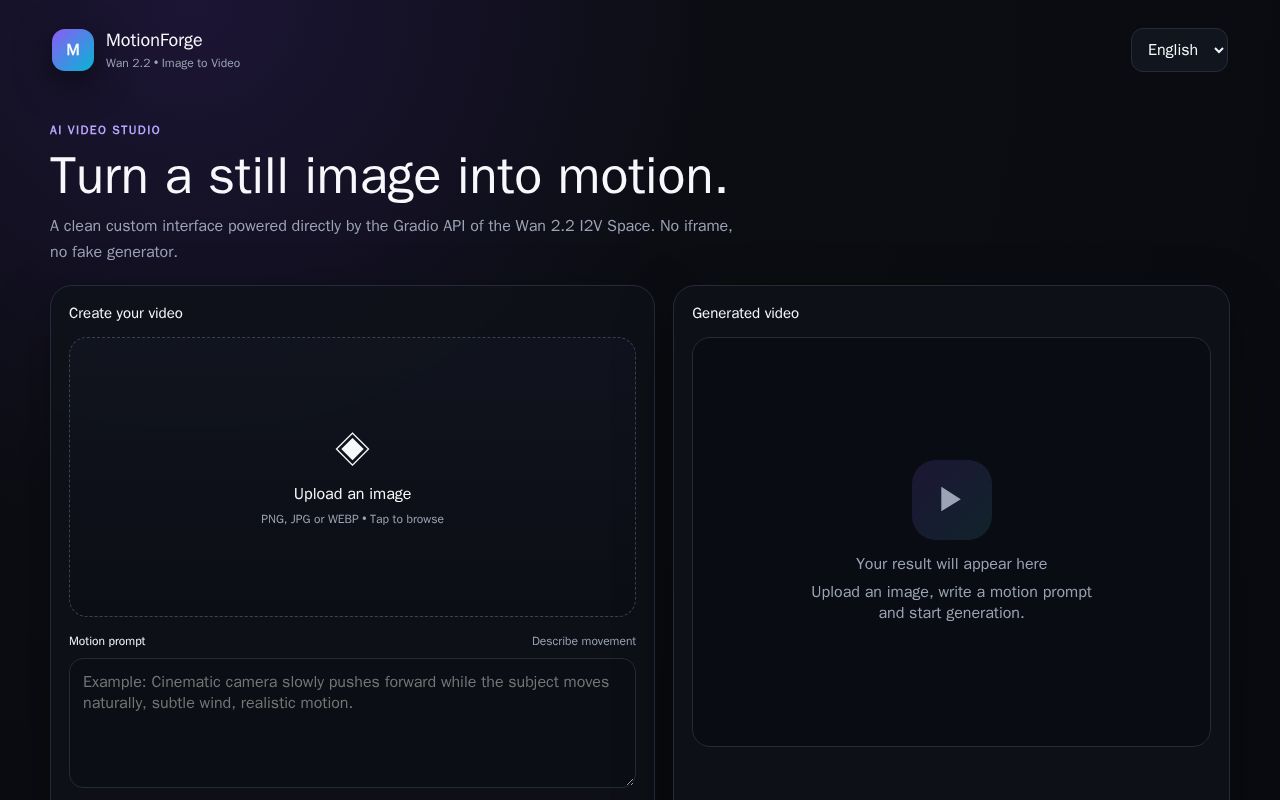Viewport: 1280px width, 800px height.
Task: Click the dashed image upload dropzone
Action: pyautogui.click(x=352, y=477)
